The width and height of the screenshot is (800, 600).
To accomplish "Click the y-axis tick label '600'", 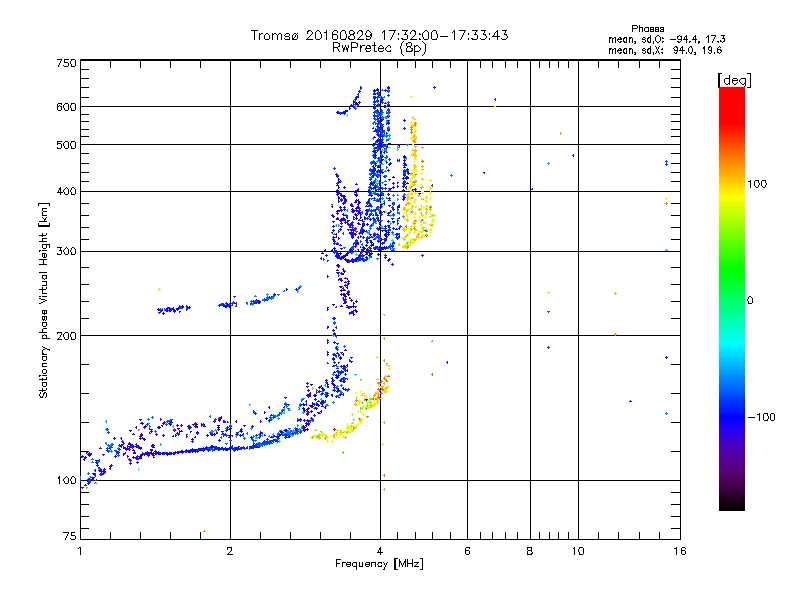I will (66, 107).
